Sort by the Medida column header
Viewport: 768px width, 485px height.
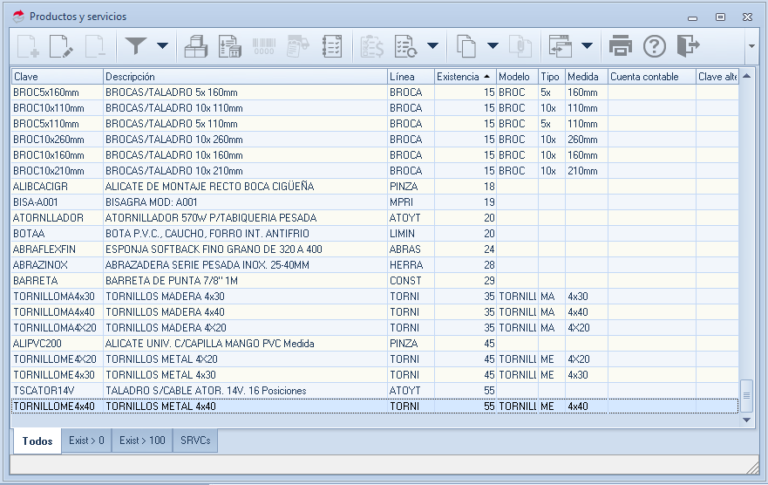point(587,77)
